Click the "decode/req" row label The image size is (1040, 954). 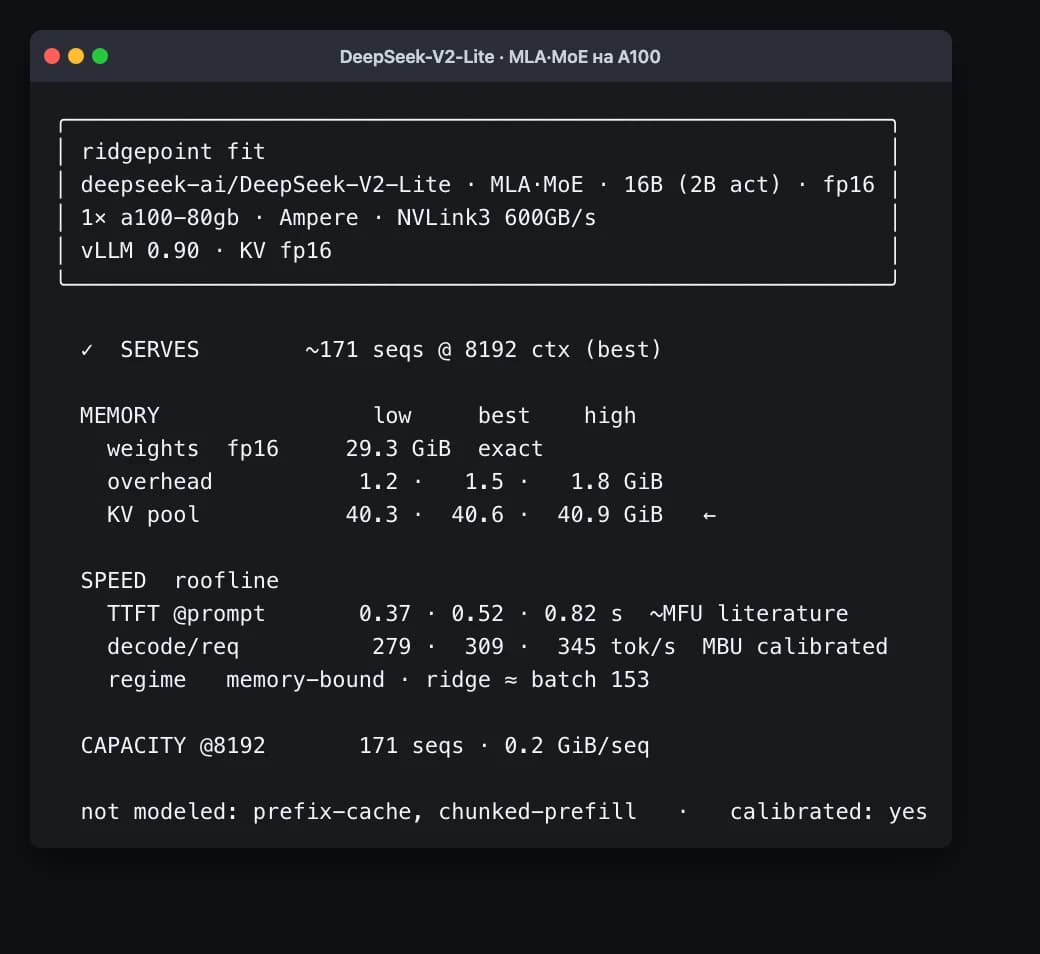[x=173, y=647]
